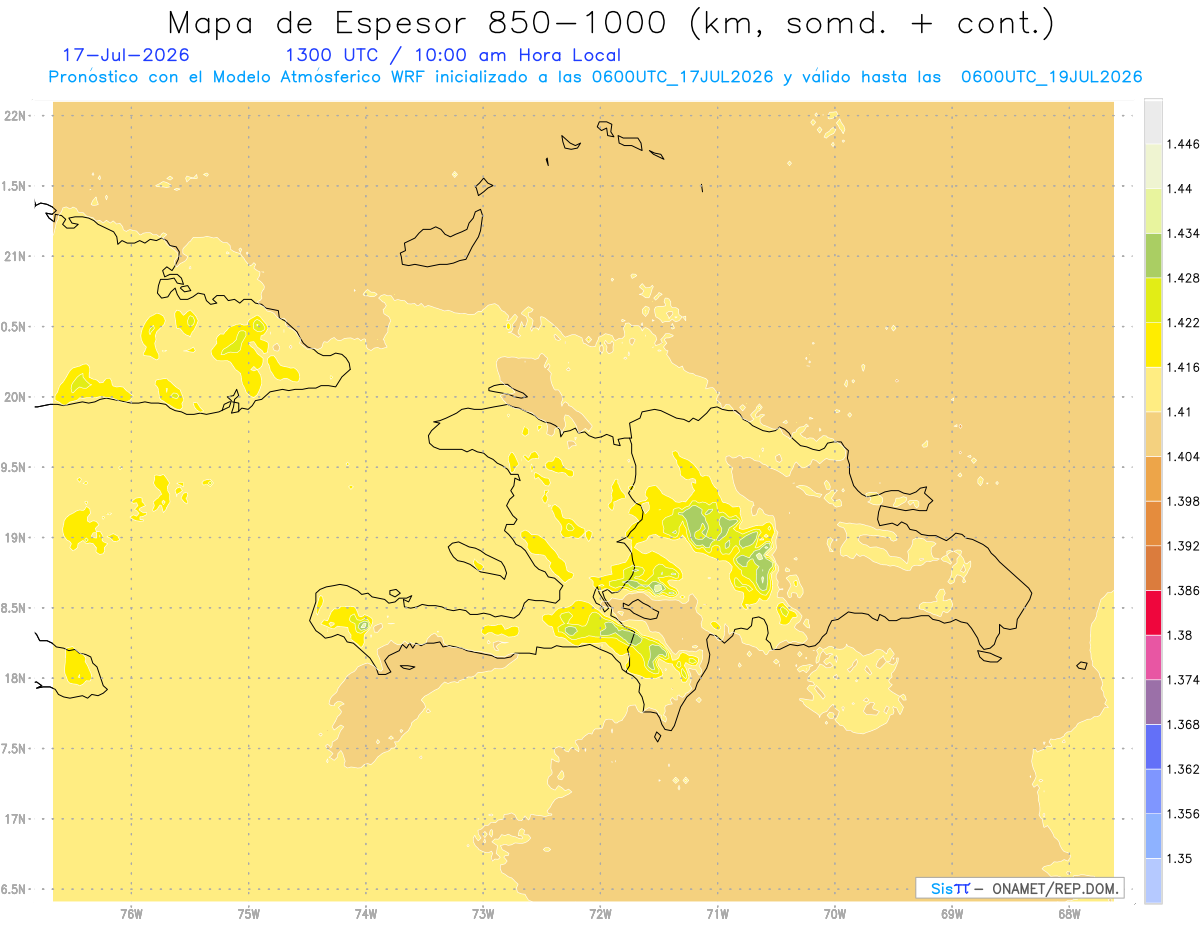Click the "17N" latitude label
1200x927 pixels.
(15, 819)
